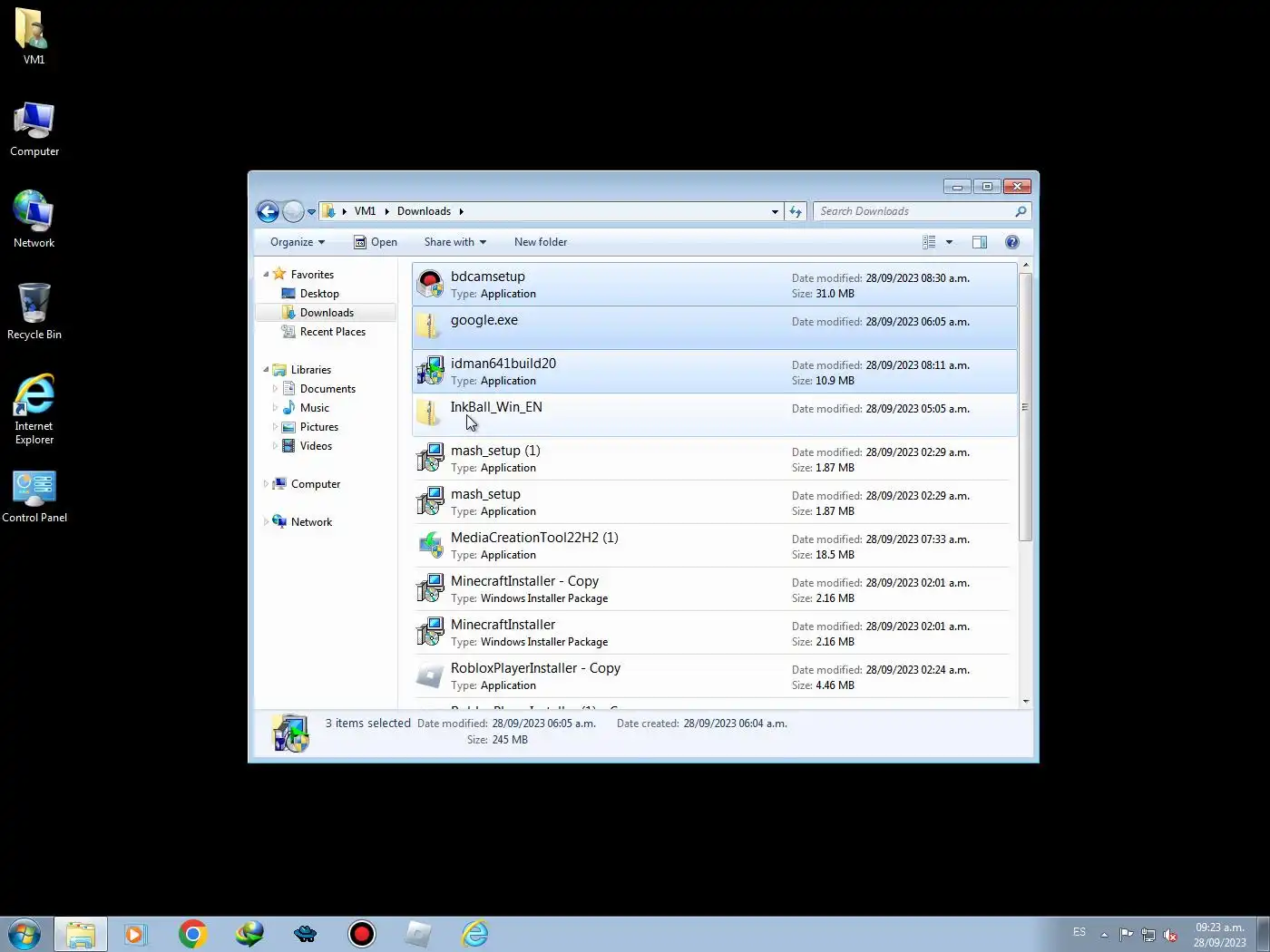Viewport: 1270px width, 952px height.
Task: Collapse the Favorites group
Action: (266, 275)
